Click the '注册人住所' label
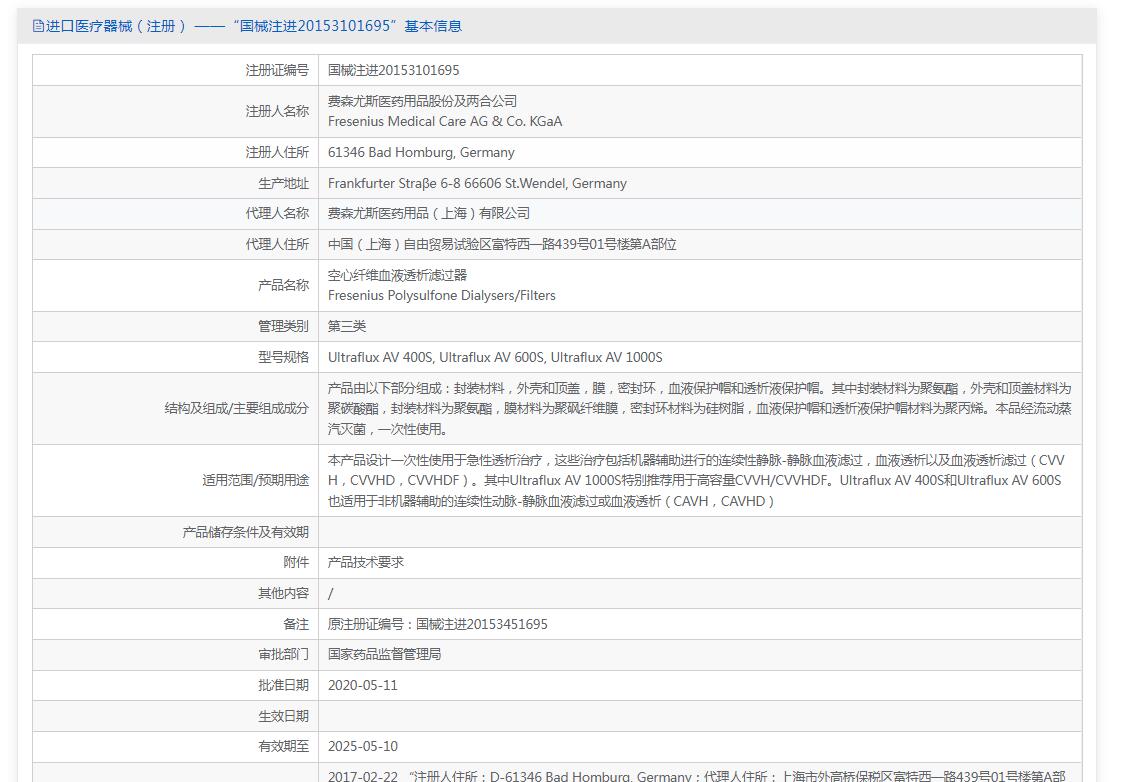Viewport: 1130px width, 782px height. [277, 152]
